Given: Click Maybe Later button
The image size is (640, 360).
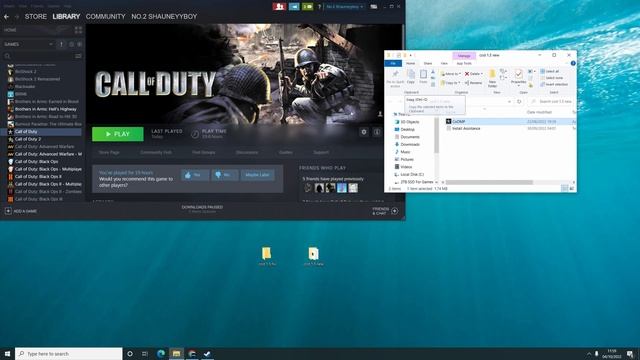Looking at the screenshot, I should (x=257, y=175).
